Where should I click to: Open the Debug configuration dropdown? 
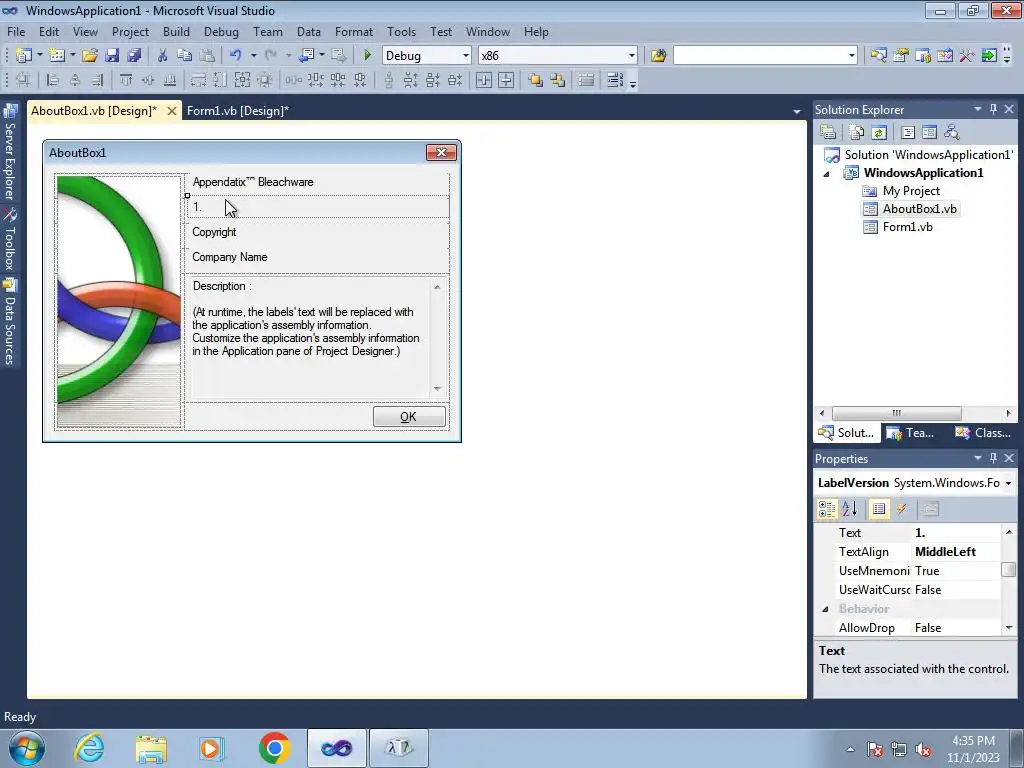(x=466, y=56)
